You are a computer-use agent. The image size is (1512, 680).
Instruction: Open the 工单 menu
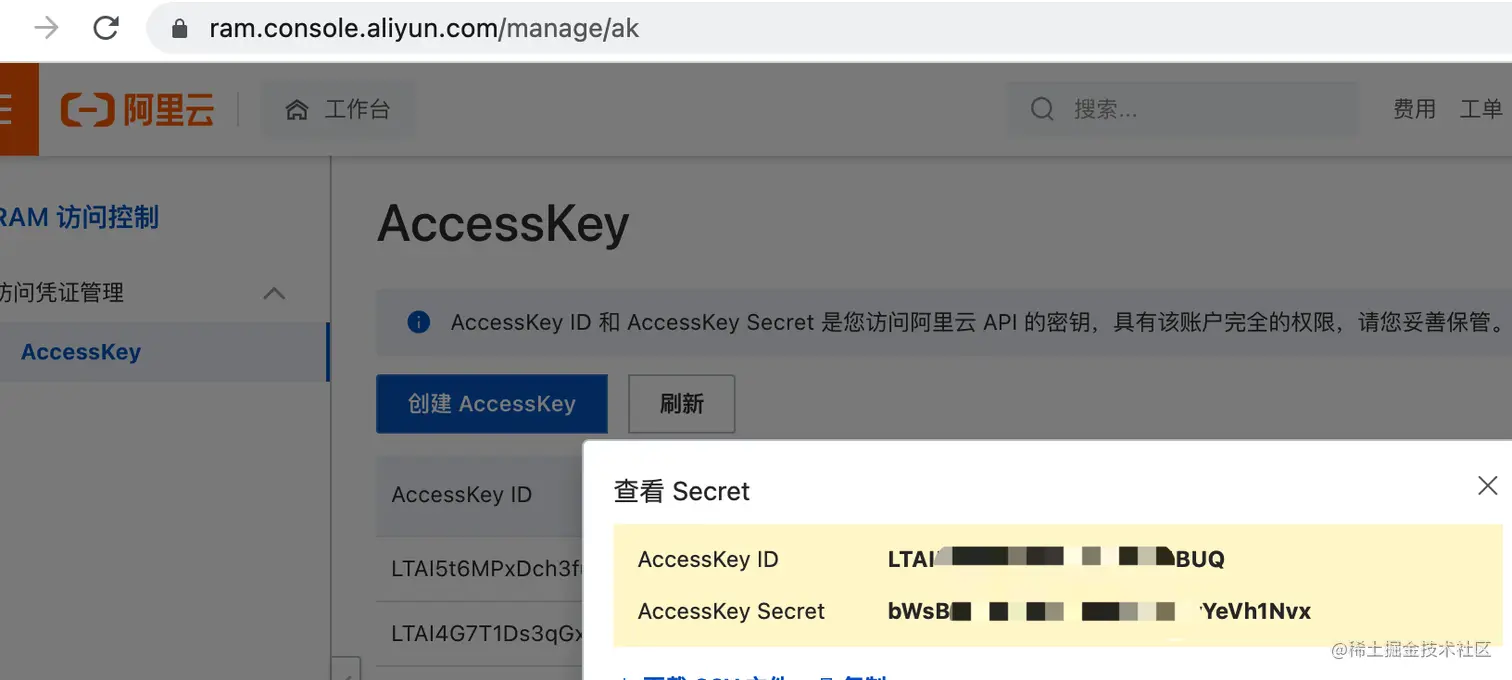tap(1480, 109)
